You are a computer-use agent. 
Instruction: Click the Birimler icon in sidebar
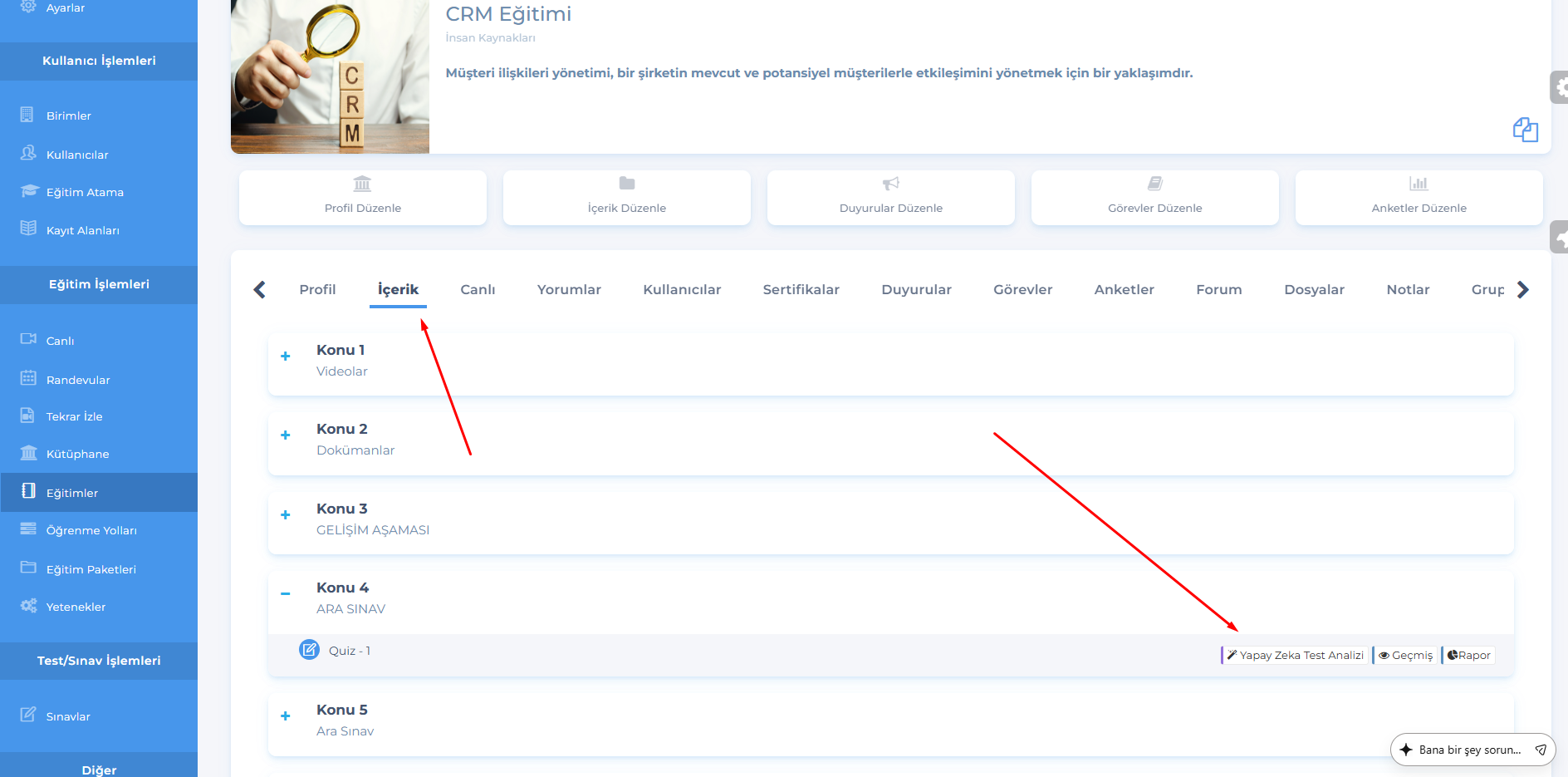click(28, 115)
